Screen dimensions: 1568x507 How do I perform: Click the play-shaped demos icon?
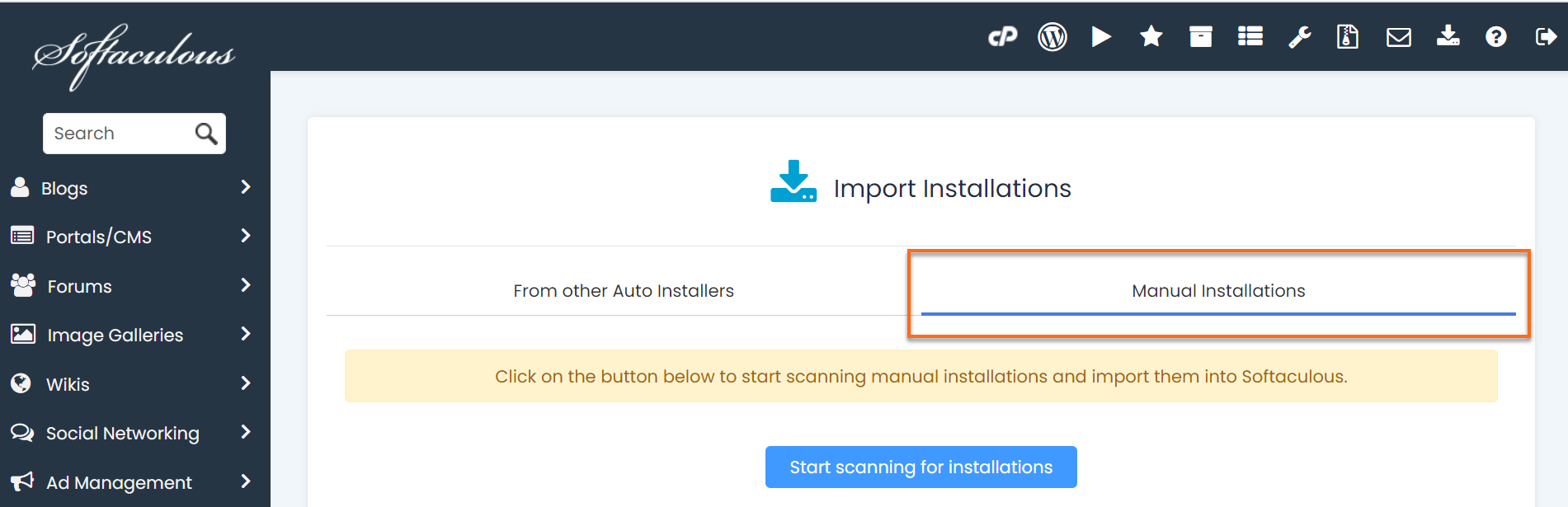click(1101, 37)
